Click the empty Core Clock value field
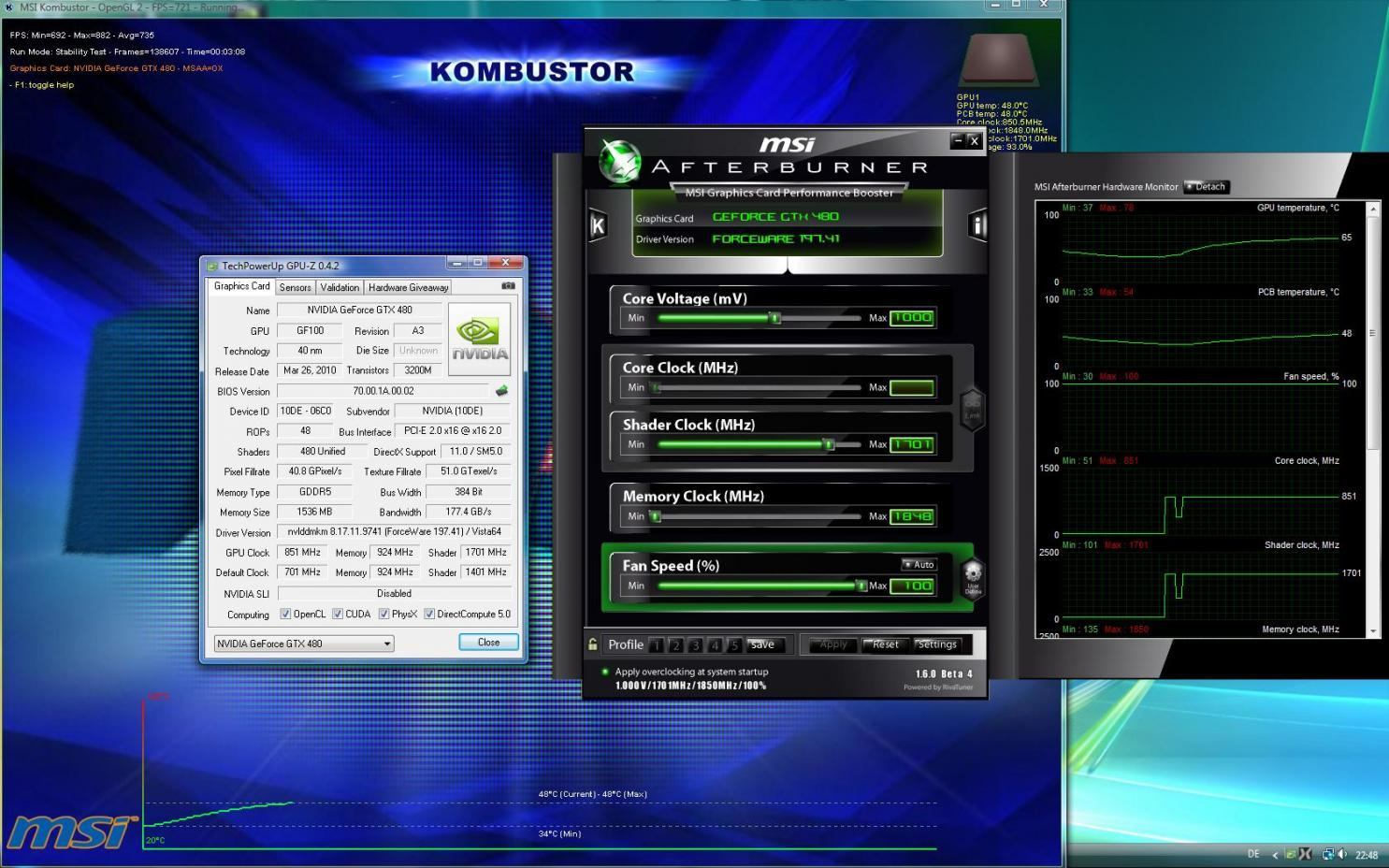 click(x=912, y=387)
